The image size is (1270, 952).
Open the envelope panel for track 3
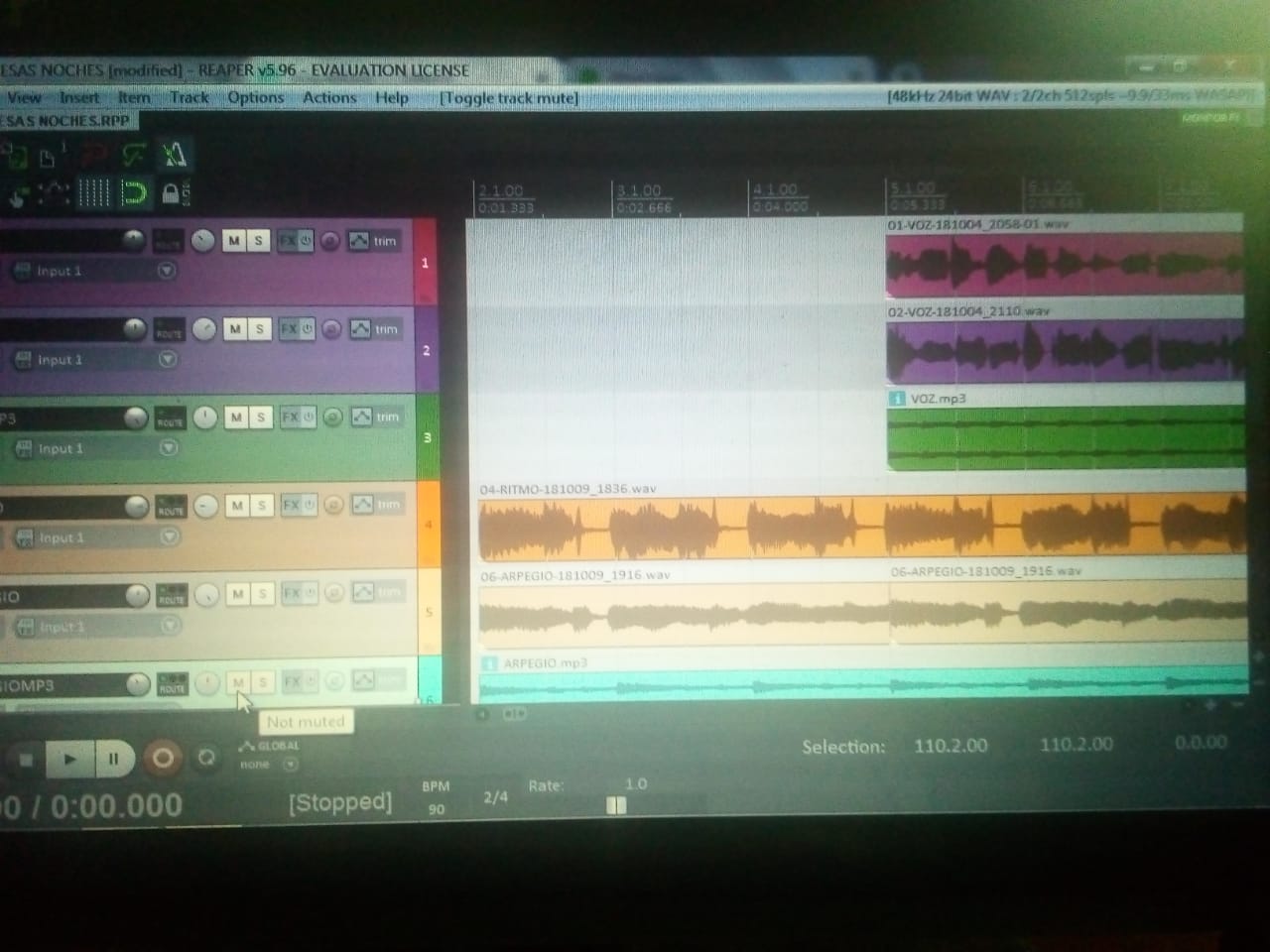coord(360,417)
